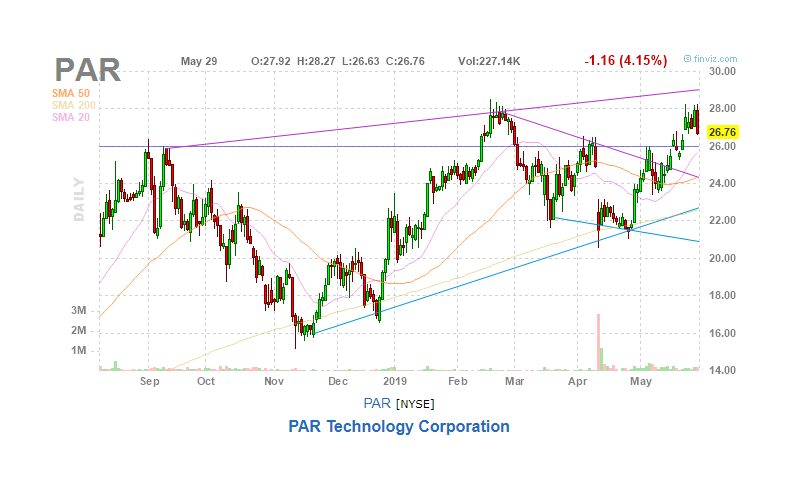Click the May 29 date label
This screenshot has width=798, height=490.
pyautogui.click(x=199, y=62)
